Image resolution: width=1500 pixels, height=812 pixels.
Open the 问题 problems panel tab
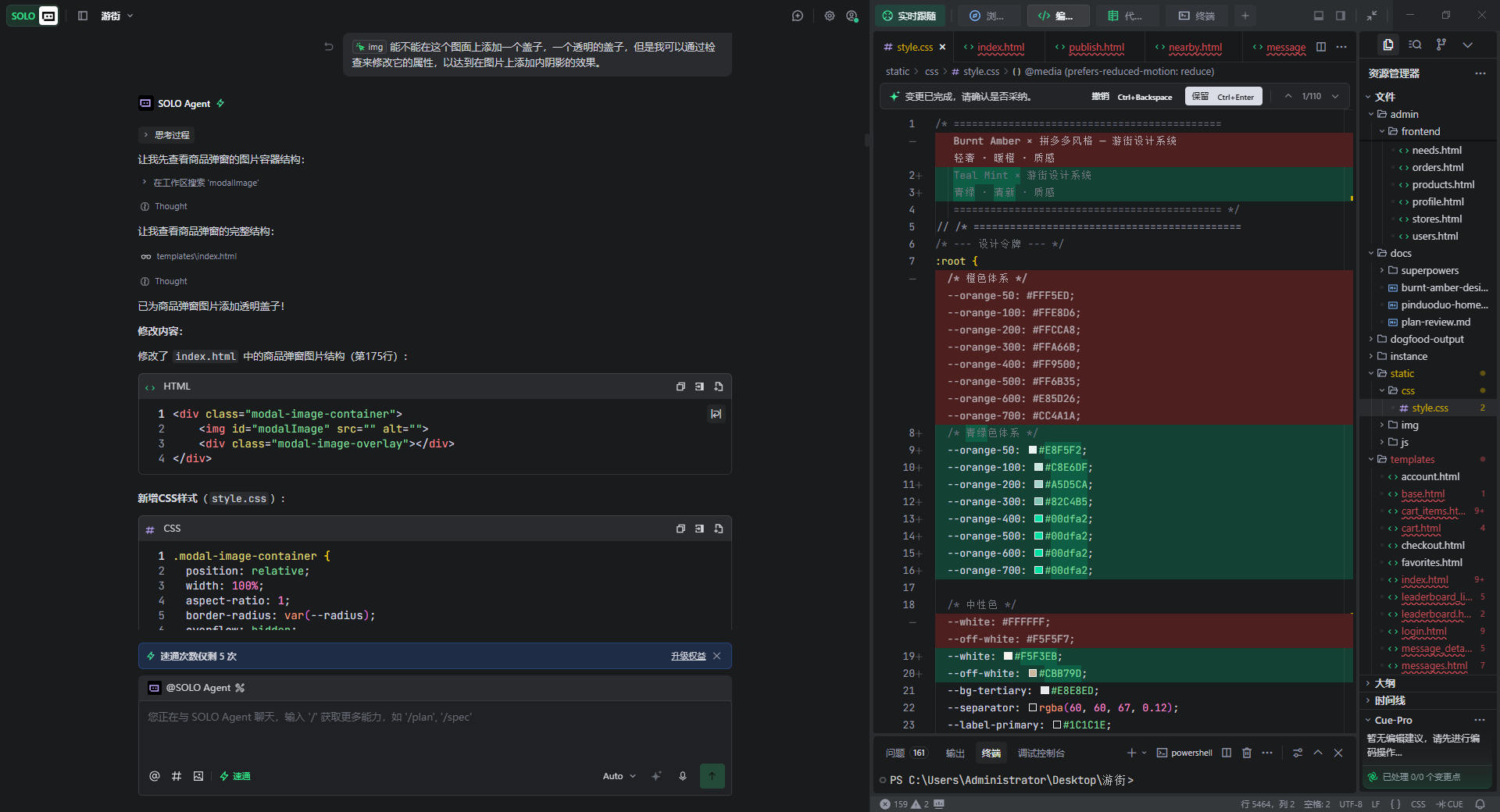click(x=905, y=753)
